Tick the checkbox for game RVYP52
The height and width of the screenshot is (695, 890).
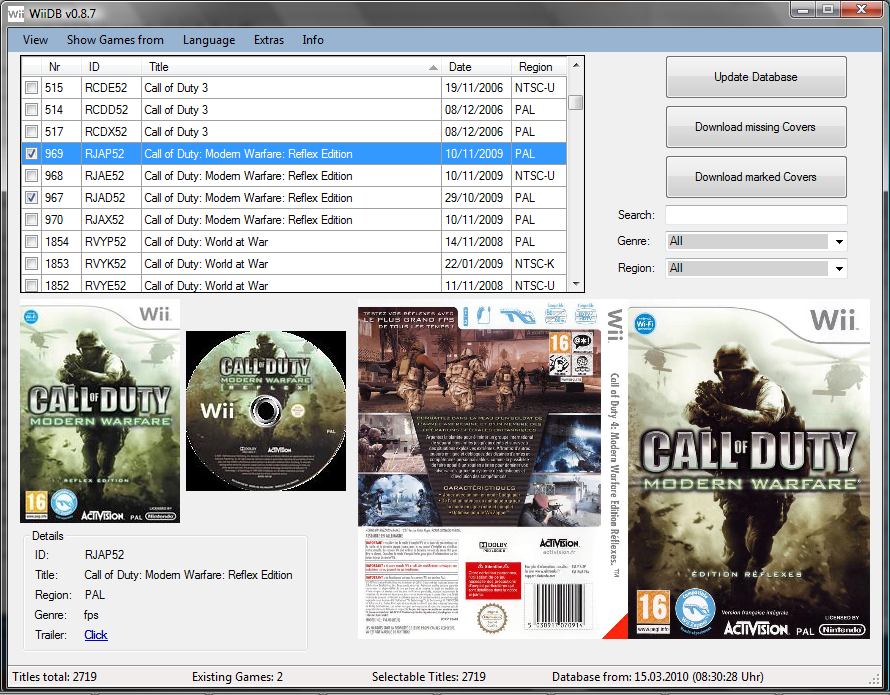click(x=32, y=242)
